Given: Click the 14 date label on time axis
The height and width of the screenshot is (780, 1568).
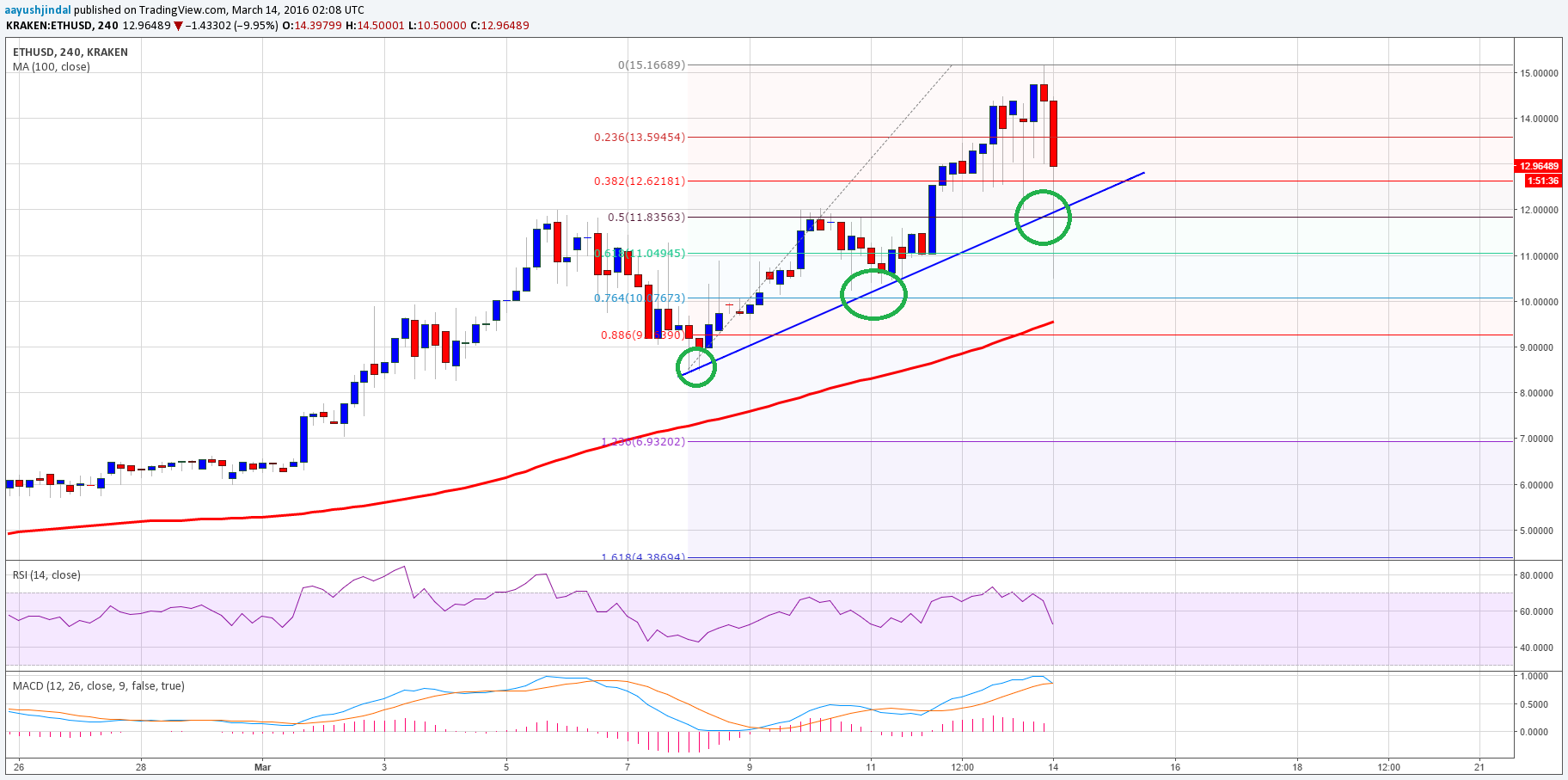Looking at the screenshot, I should (1053, 767).
